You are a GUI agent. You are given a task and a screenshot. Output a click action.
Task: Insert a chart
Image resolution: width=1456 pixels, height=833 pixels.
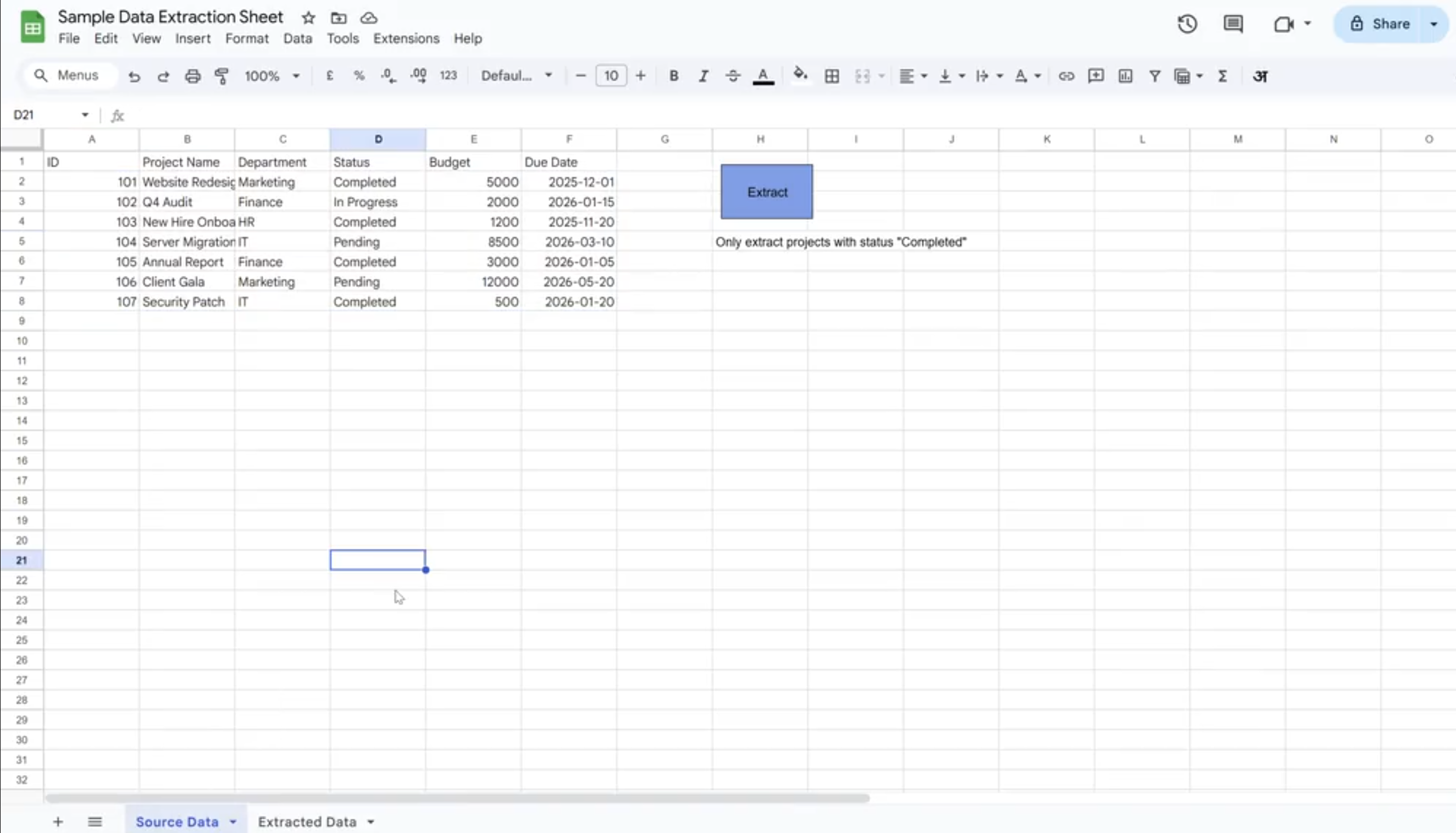1125,75
